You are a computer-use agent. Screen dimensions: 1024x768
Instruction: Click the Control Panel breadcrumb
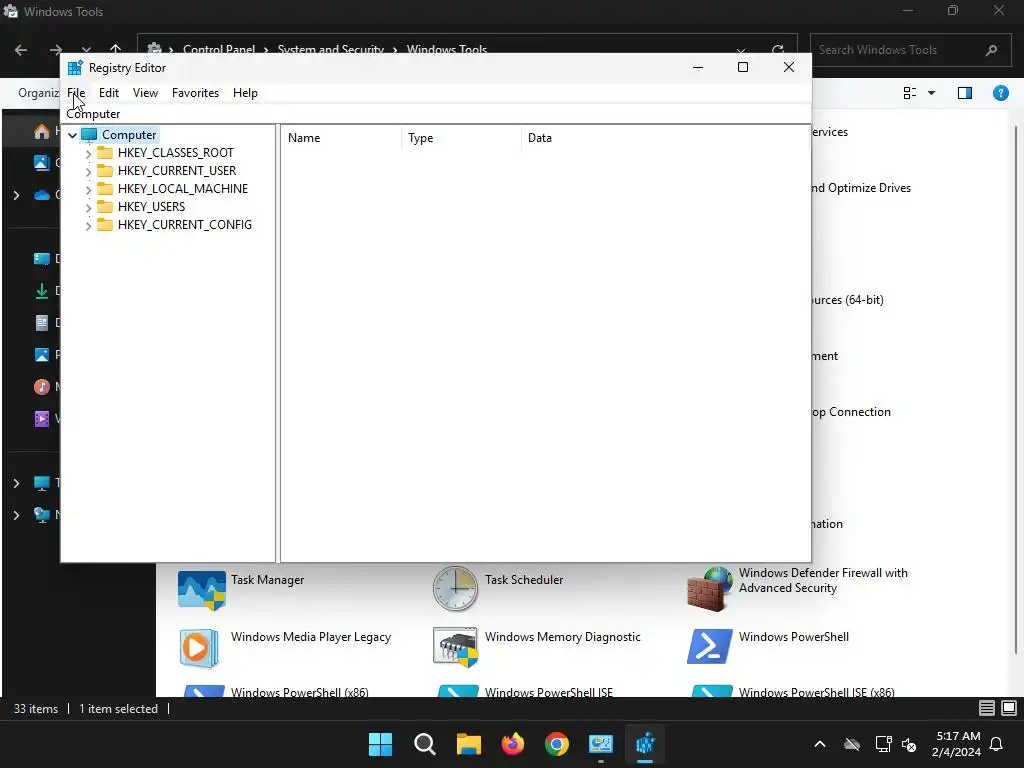[x=219, y=50]
